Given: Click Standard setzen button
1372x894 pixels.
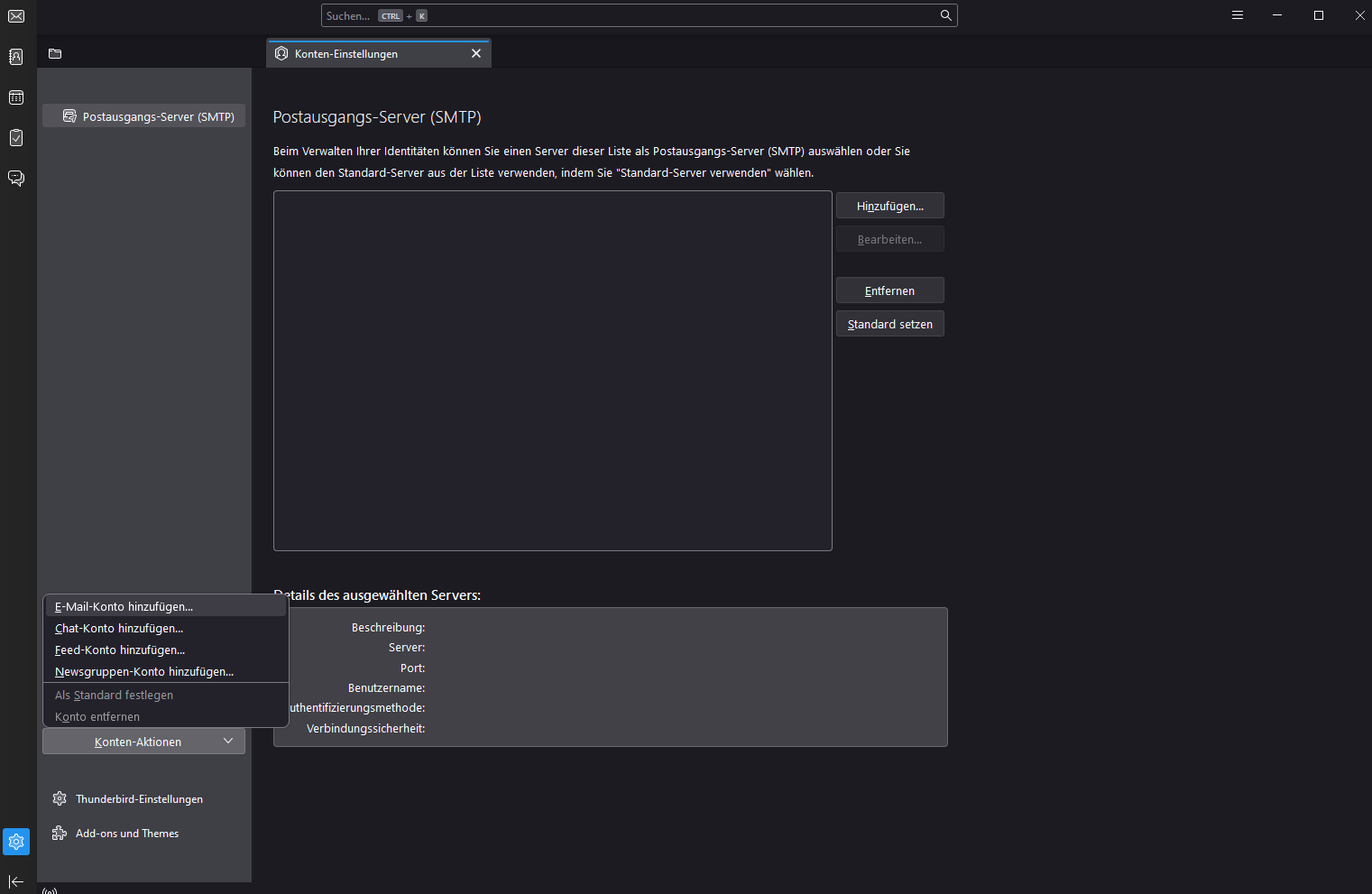Looking at the screenshot, I should (x=889, y=324).
